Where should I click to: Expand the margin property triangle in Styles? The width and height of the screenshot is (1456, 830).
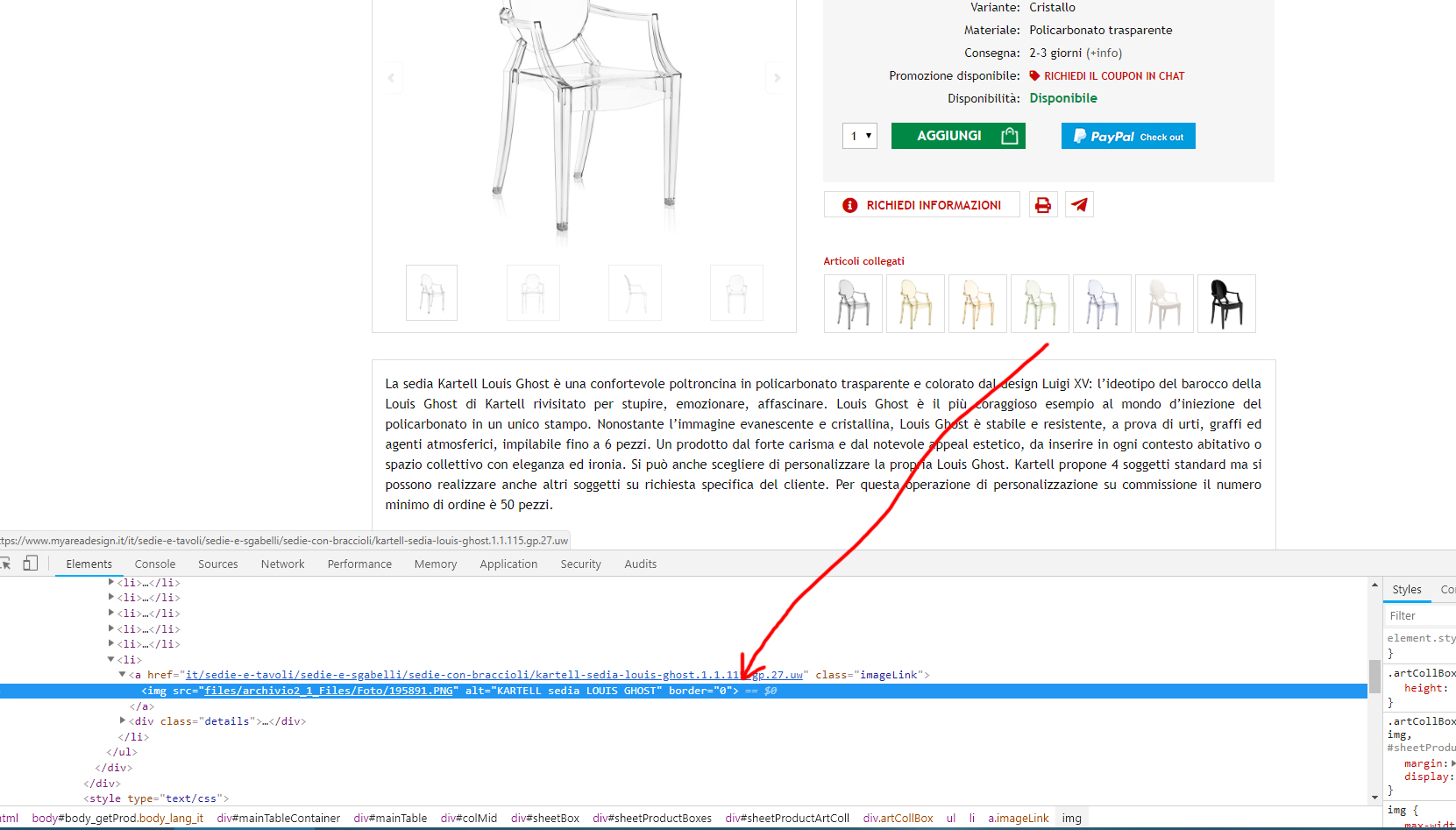(1453, 763)
